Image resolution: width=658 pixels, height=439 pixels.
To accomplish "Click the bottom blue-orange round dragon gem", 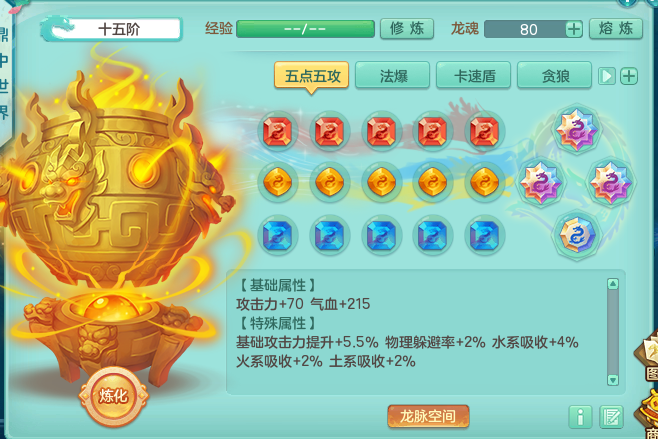I will point(577,234).
